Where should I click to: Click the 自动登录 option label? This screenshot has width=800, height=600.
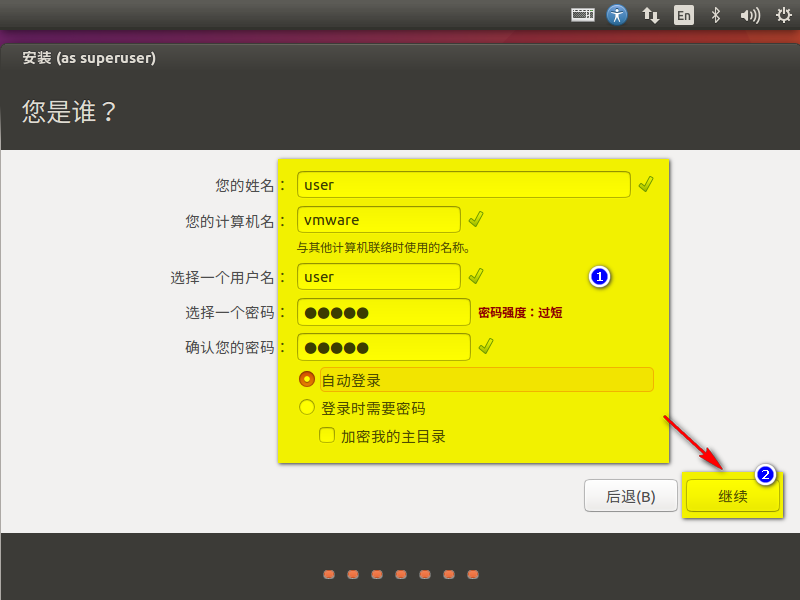351,380
